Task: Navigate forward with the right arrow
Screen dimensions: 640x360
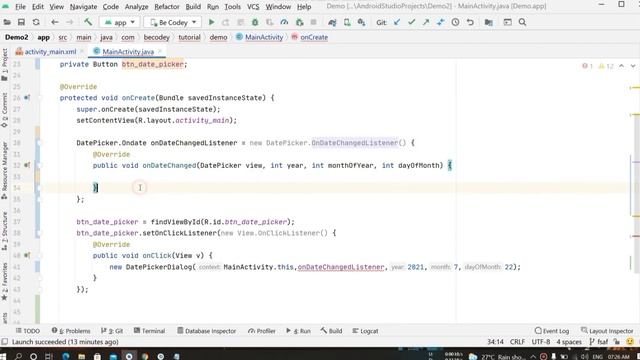Action: (x=70, y=22)
